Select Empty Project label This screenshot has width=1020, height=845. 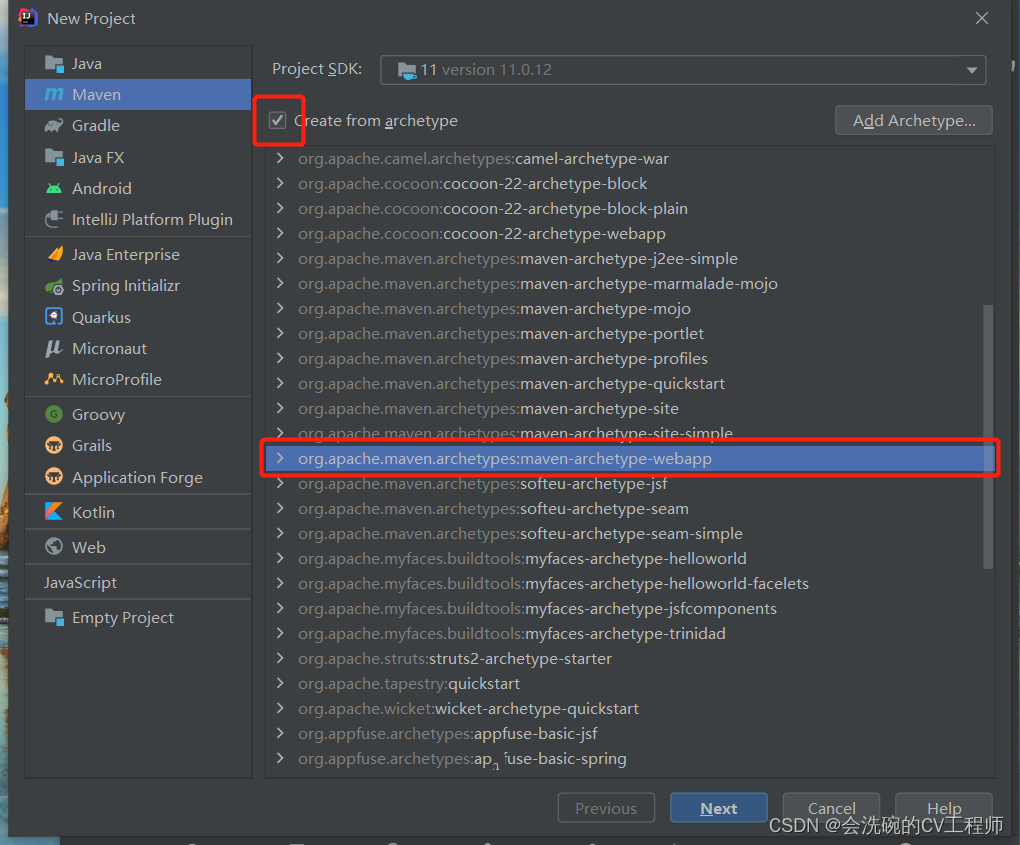(123, 617)
